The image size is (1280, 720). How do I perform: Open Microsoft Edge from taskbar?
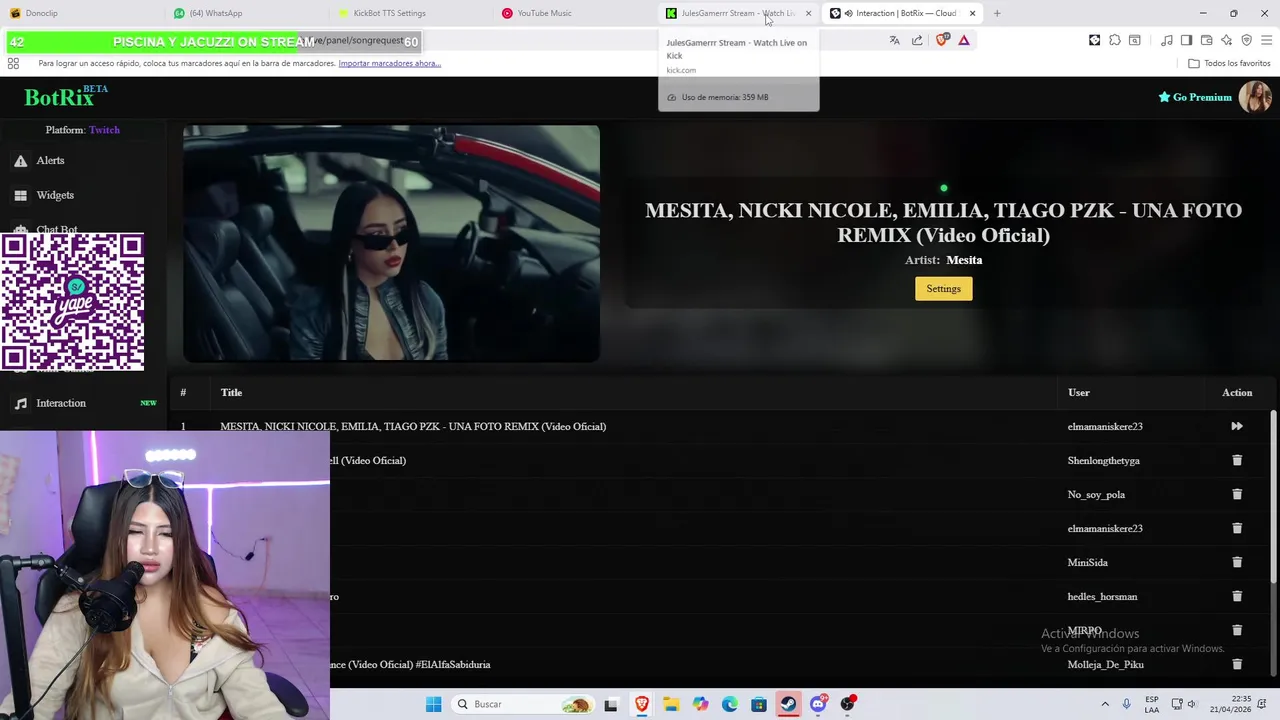pyautogui.click(x=729, y=704)
